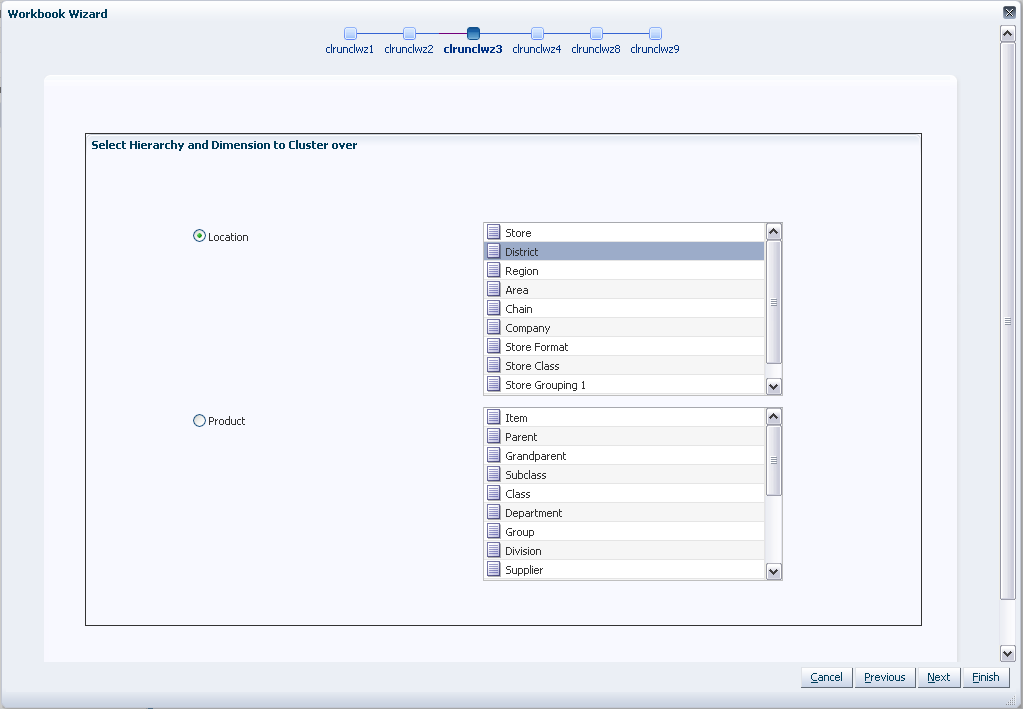Click the list icon beside Company
The image size is (1023, 709).
pyautogui.click(x=494, y=327)
